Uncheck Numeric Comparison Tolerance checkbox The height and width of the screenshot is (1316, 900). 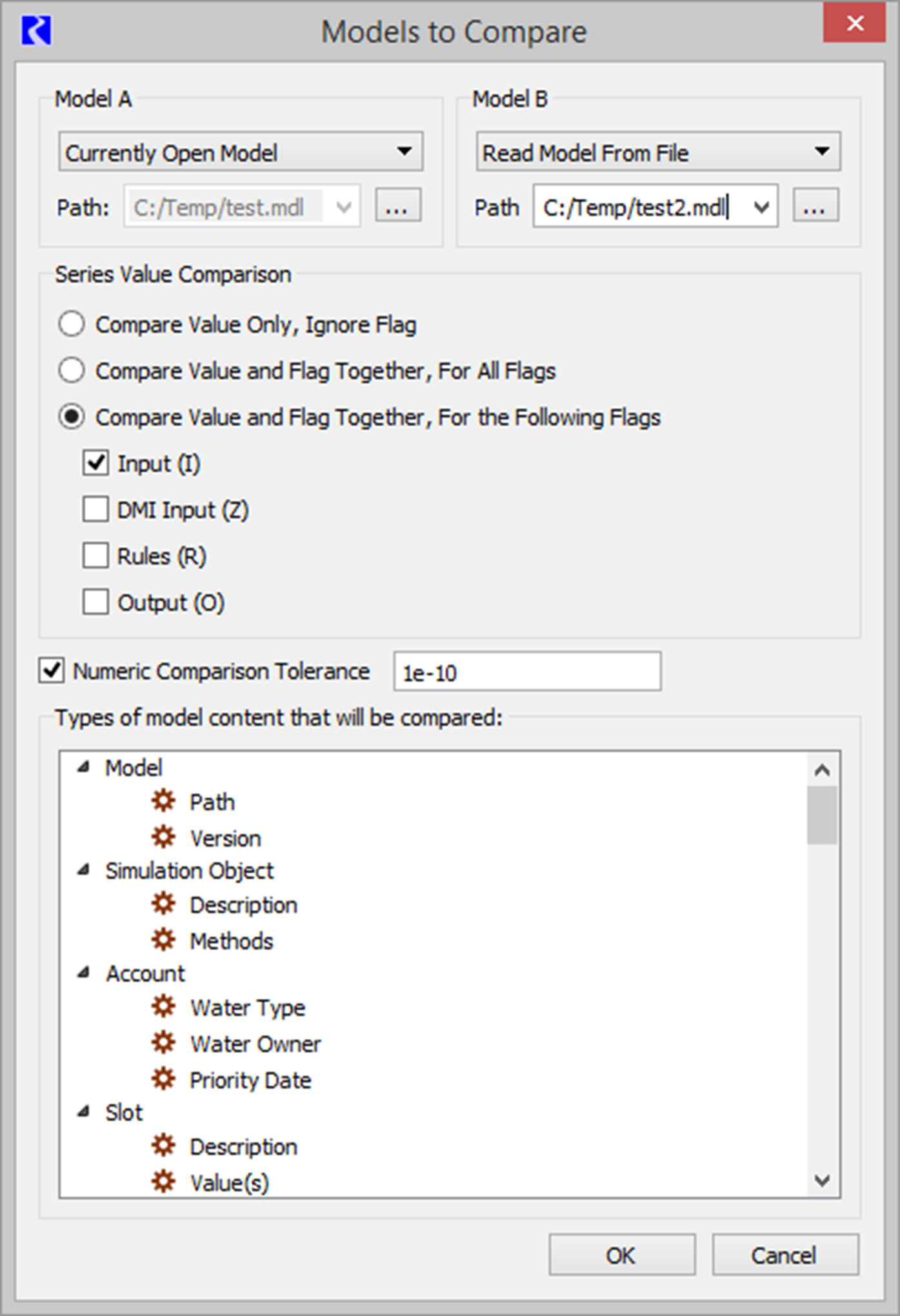[x=52, y=670]
